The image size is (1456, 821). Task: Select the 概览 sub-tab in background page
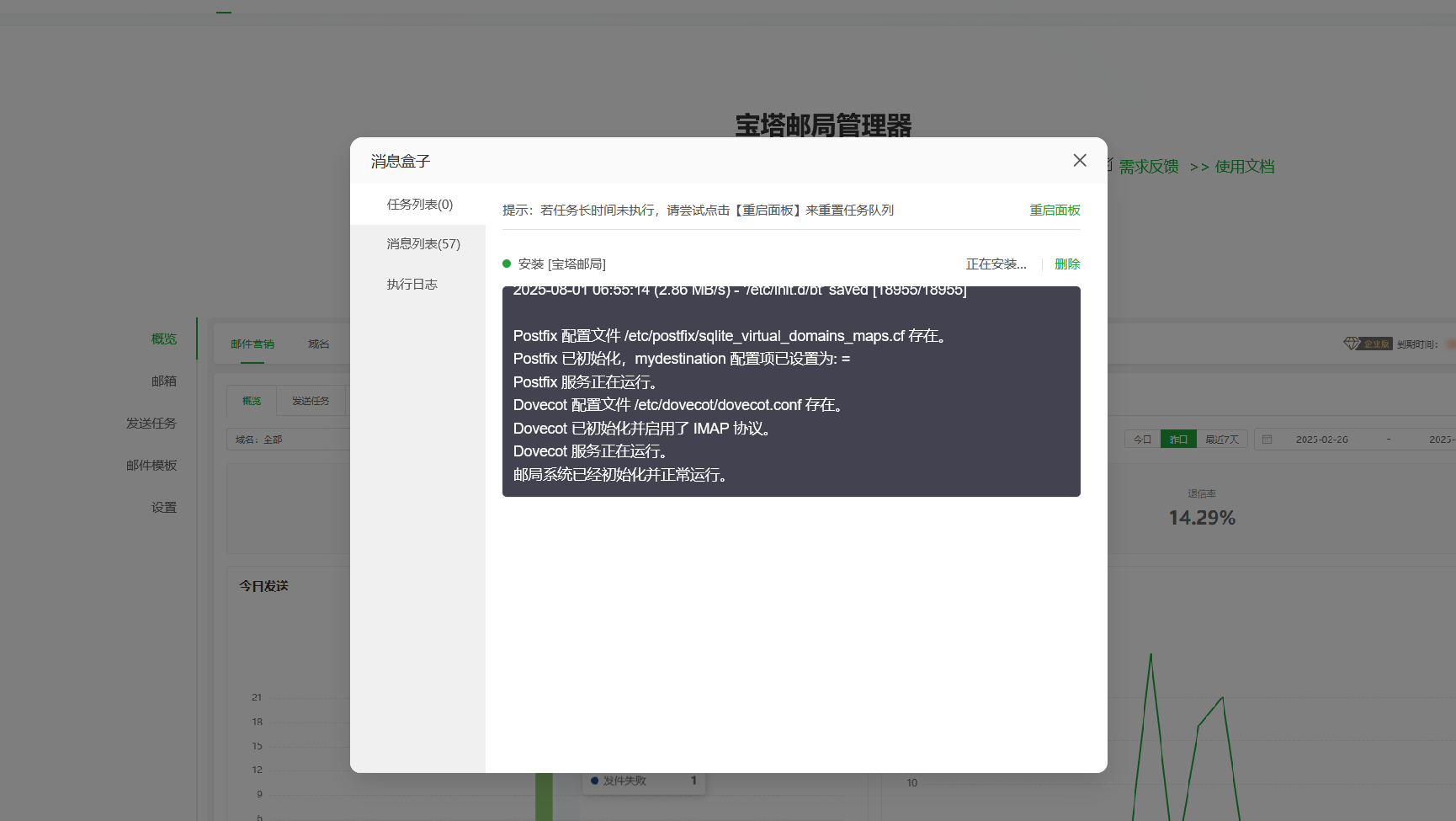tap(252, 401)
